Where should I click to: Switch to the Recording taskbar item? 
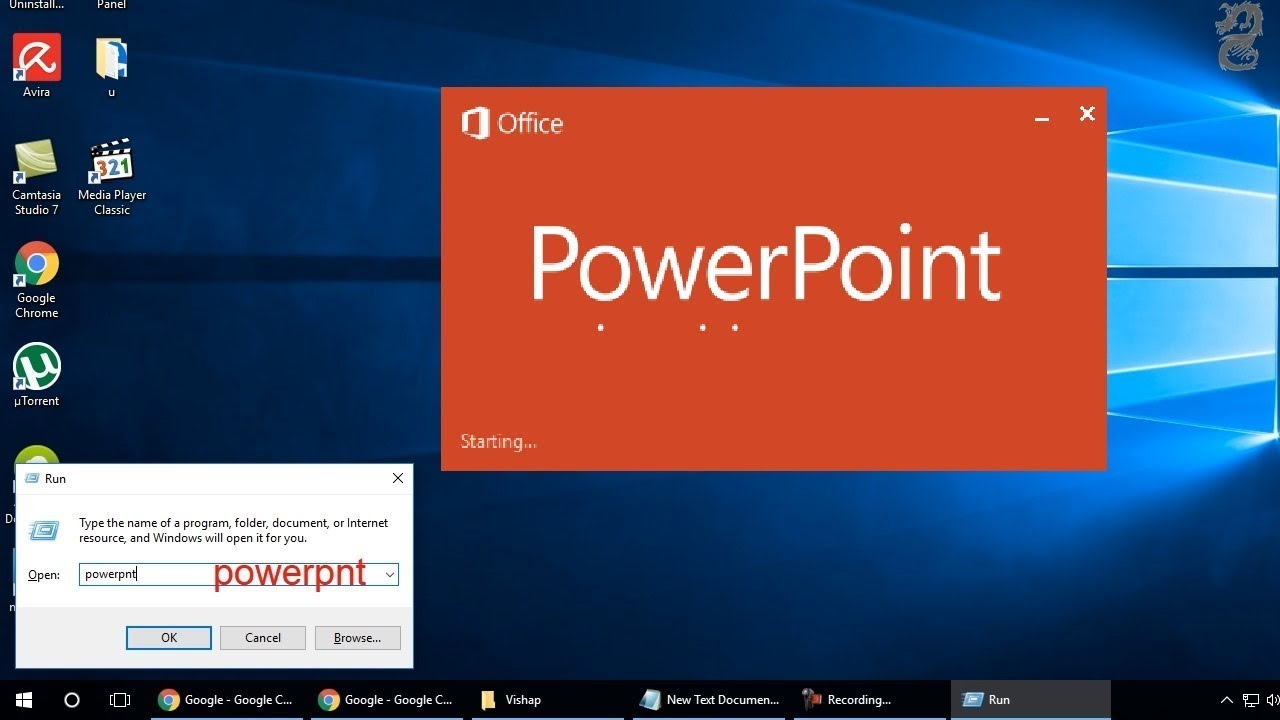(x=869, y=700)
